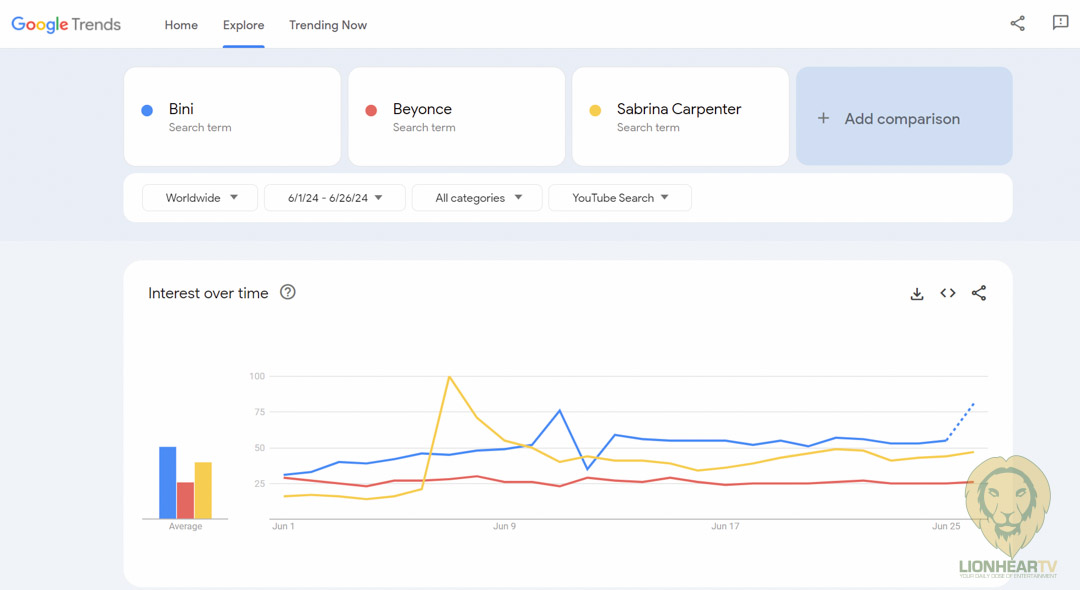The height and width of the screenshot is (590, 1080).
Task: Open the YouTube Search type dropdown
Action: click(x=619, y=198)
